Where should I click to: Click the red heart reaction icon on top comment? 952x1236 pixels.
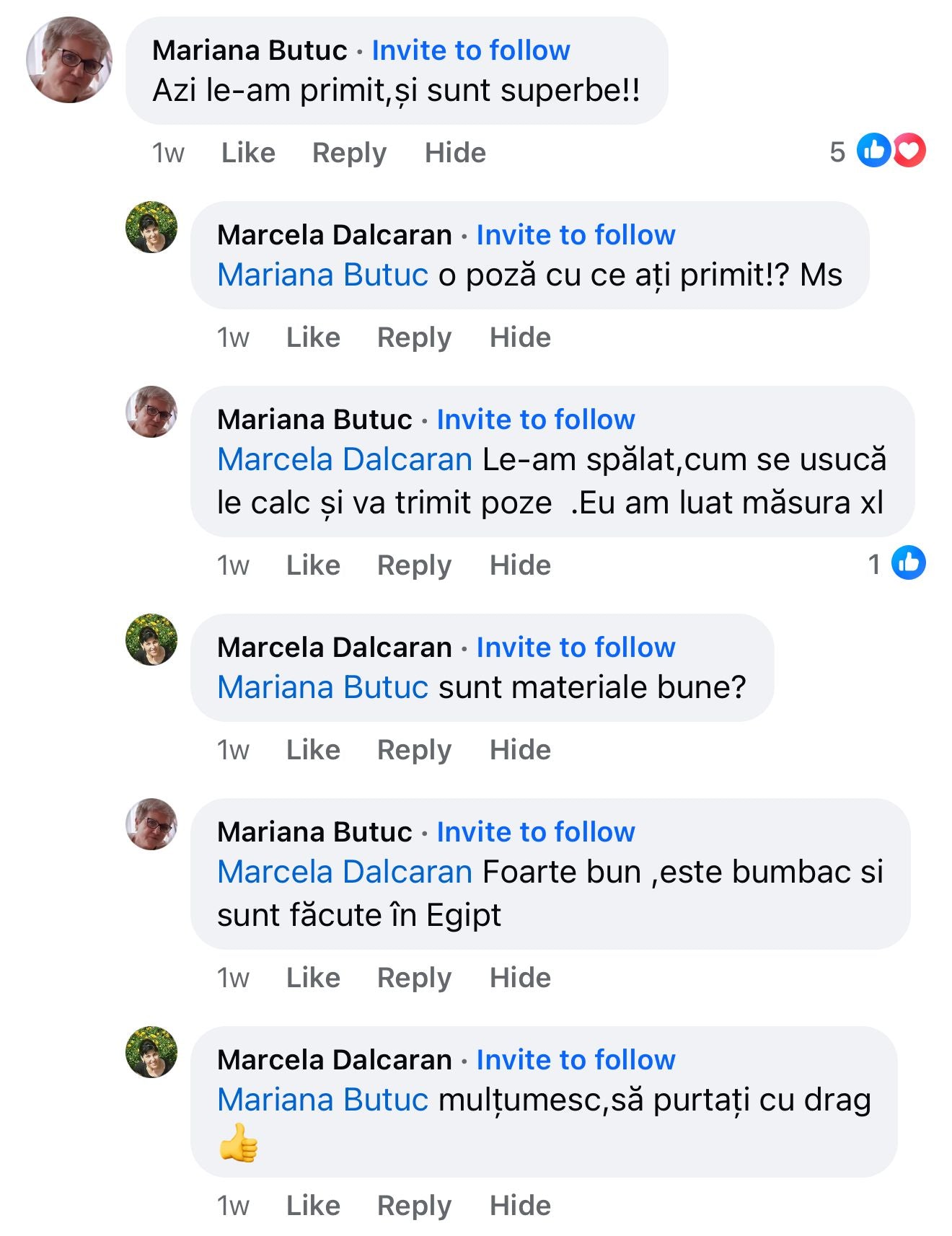(910, 151)
